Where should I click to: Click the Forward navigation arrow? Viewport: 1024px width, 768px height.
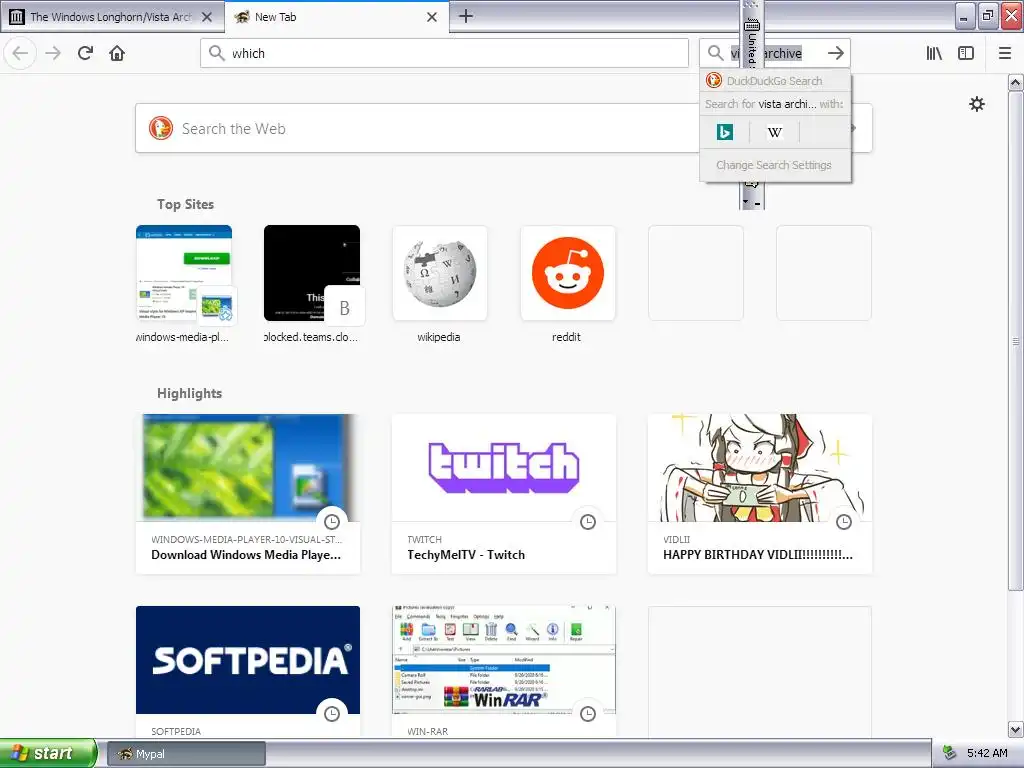(x=54, y=54)
